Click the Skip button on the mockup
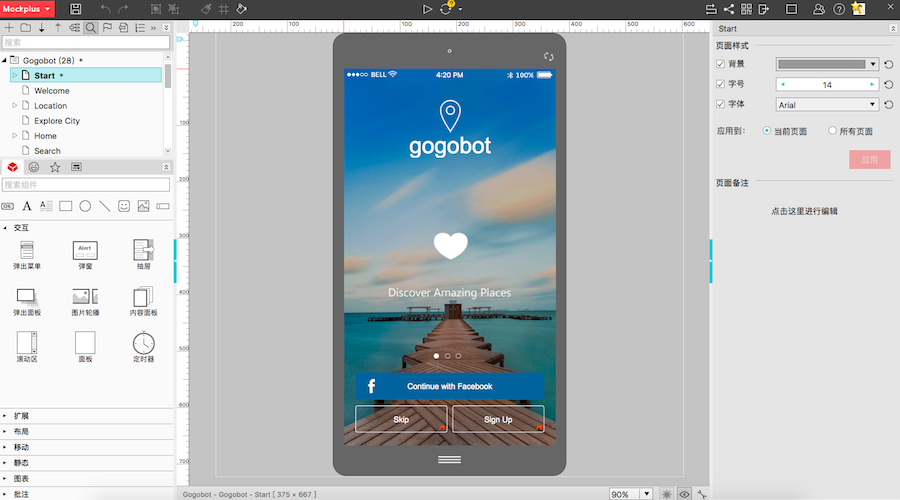The width and height of the screenshot is (900, 500). pos(401,419)
